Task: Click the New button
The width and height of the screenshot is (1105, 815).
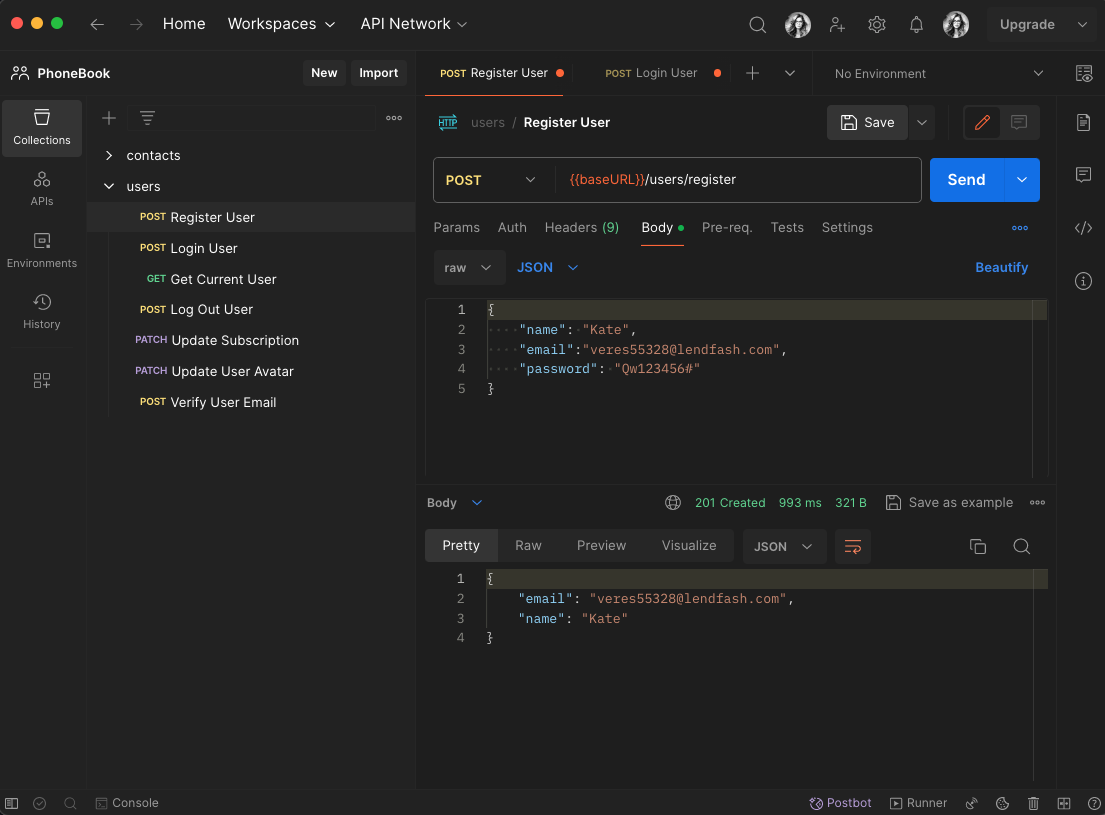Action: coord(324,73)
